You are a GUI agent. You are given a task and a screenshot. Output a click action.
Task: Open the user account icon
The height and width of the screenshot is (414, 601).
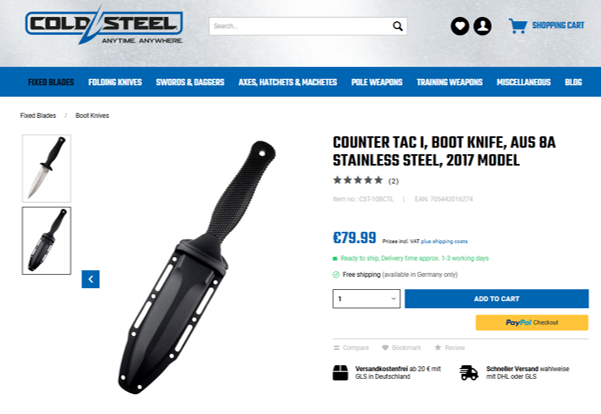coord(482,26)
